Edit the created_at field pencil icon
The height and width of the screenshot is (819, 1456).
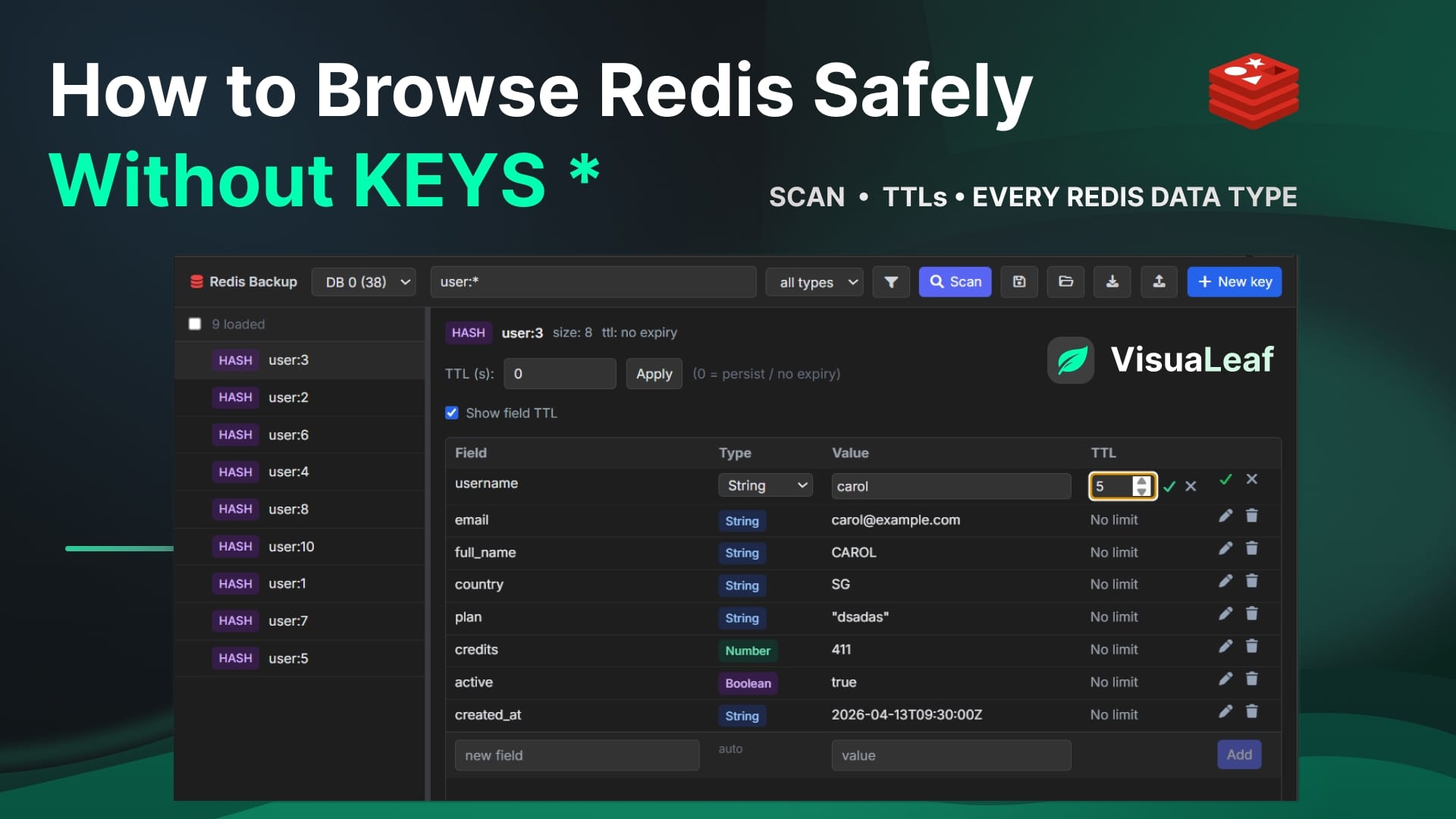tap(1225, 711)
